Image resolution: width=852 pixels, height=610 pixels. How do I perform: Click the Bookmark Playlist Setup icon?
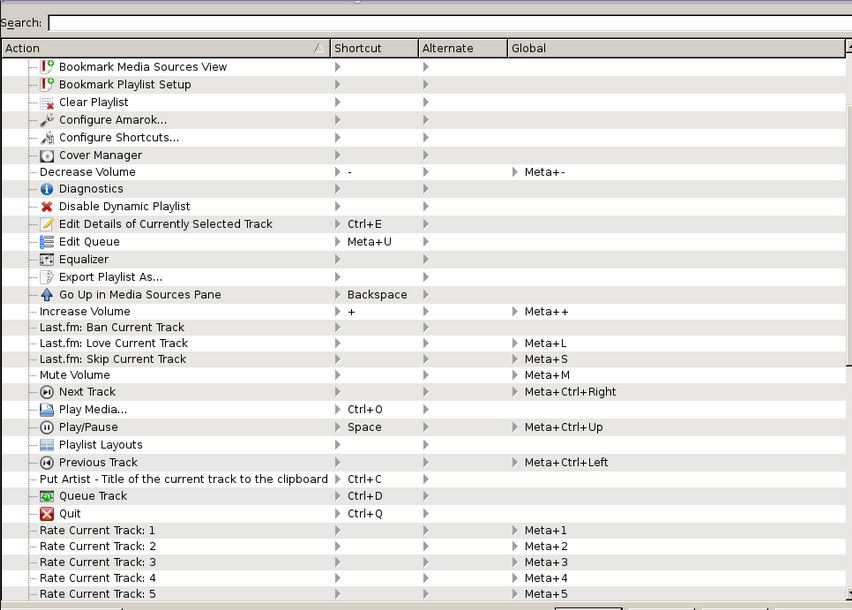point(47,84)
